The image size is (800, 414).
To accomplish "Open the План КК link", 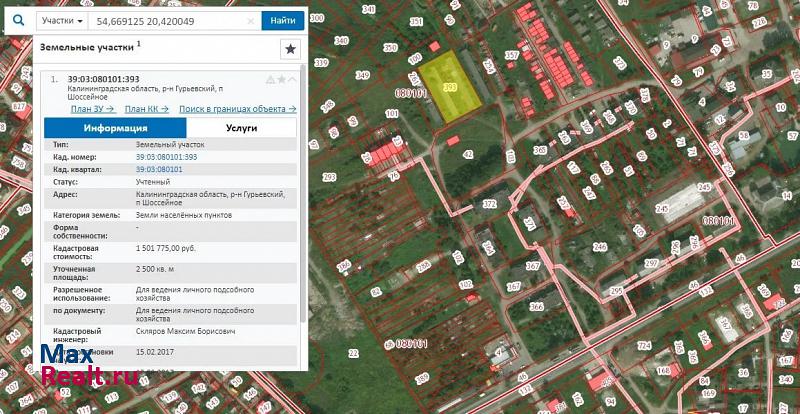I will [x=146, y=108].
